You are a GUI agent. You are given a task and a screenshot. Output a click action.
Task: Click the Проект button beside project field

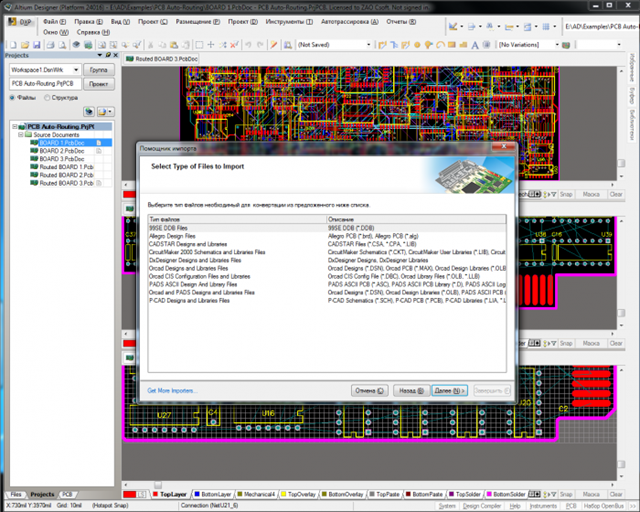99,84
